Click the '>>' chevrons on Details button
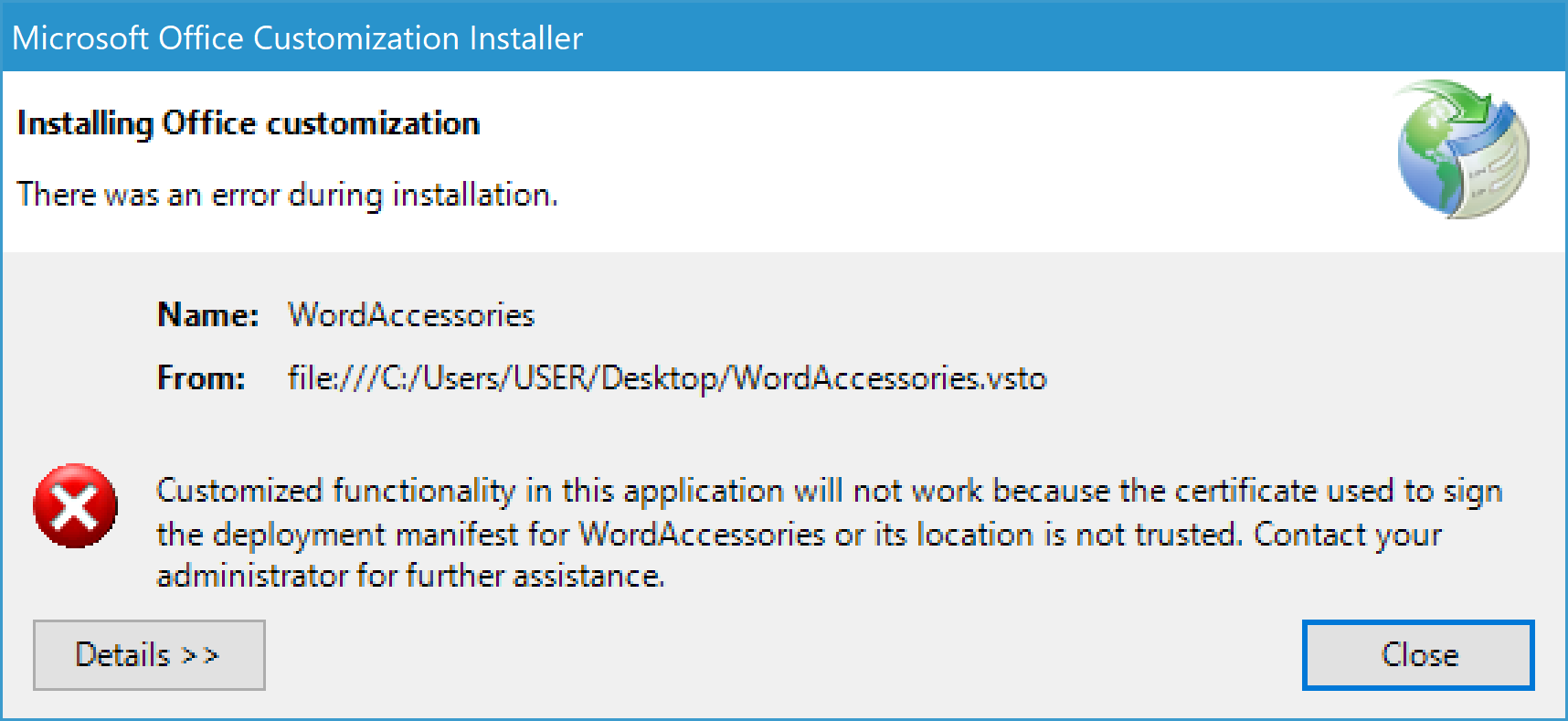 [x=200, y=655]
